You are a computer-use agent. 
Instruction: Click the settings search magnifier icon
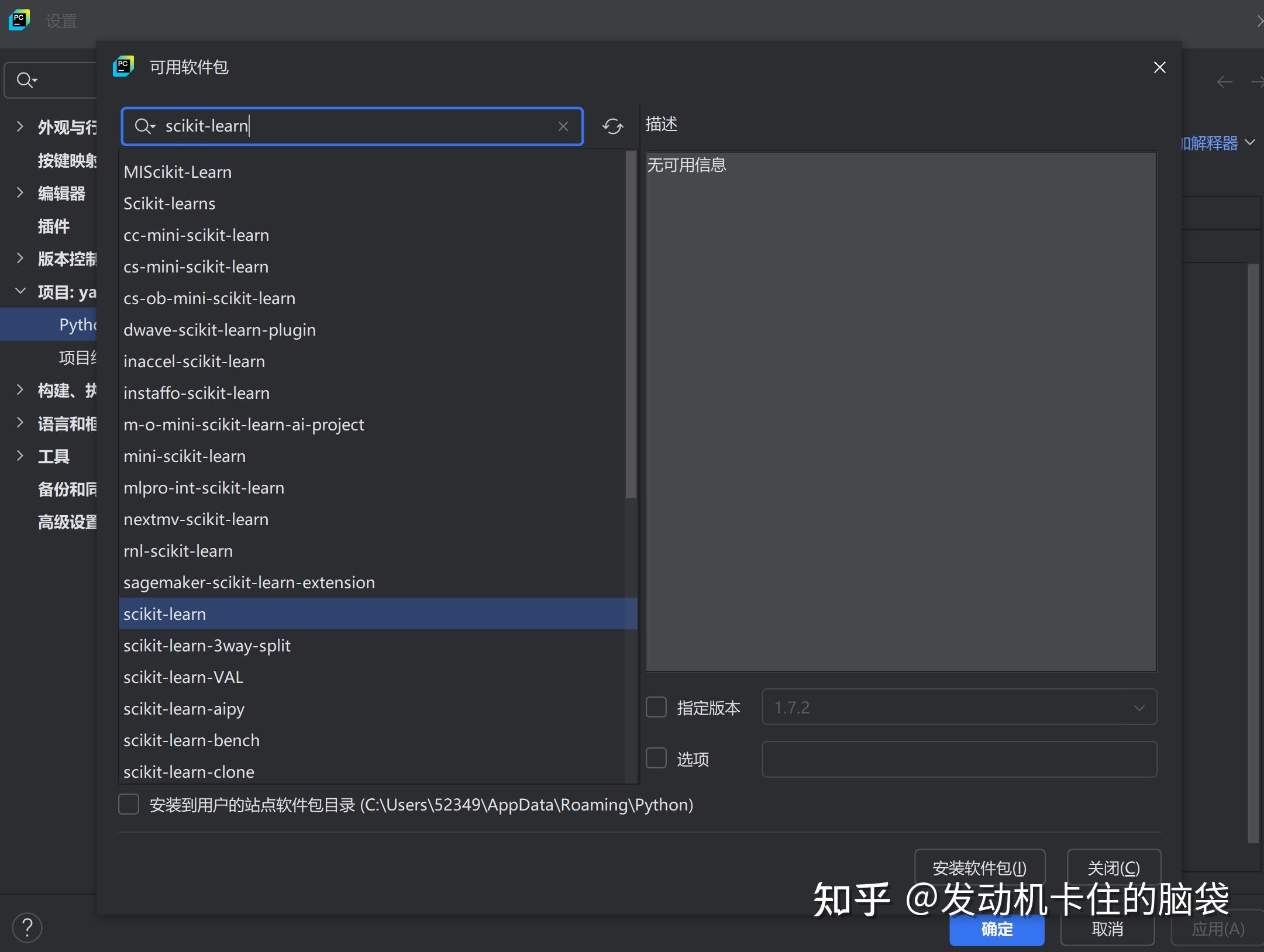coord(26,80)
